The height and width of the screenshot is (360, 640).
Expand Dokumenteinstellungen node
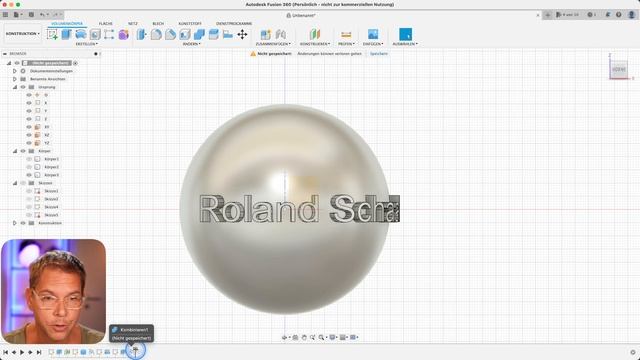click(15, 71)
